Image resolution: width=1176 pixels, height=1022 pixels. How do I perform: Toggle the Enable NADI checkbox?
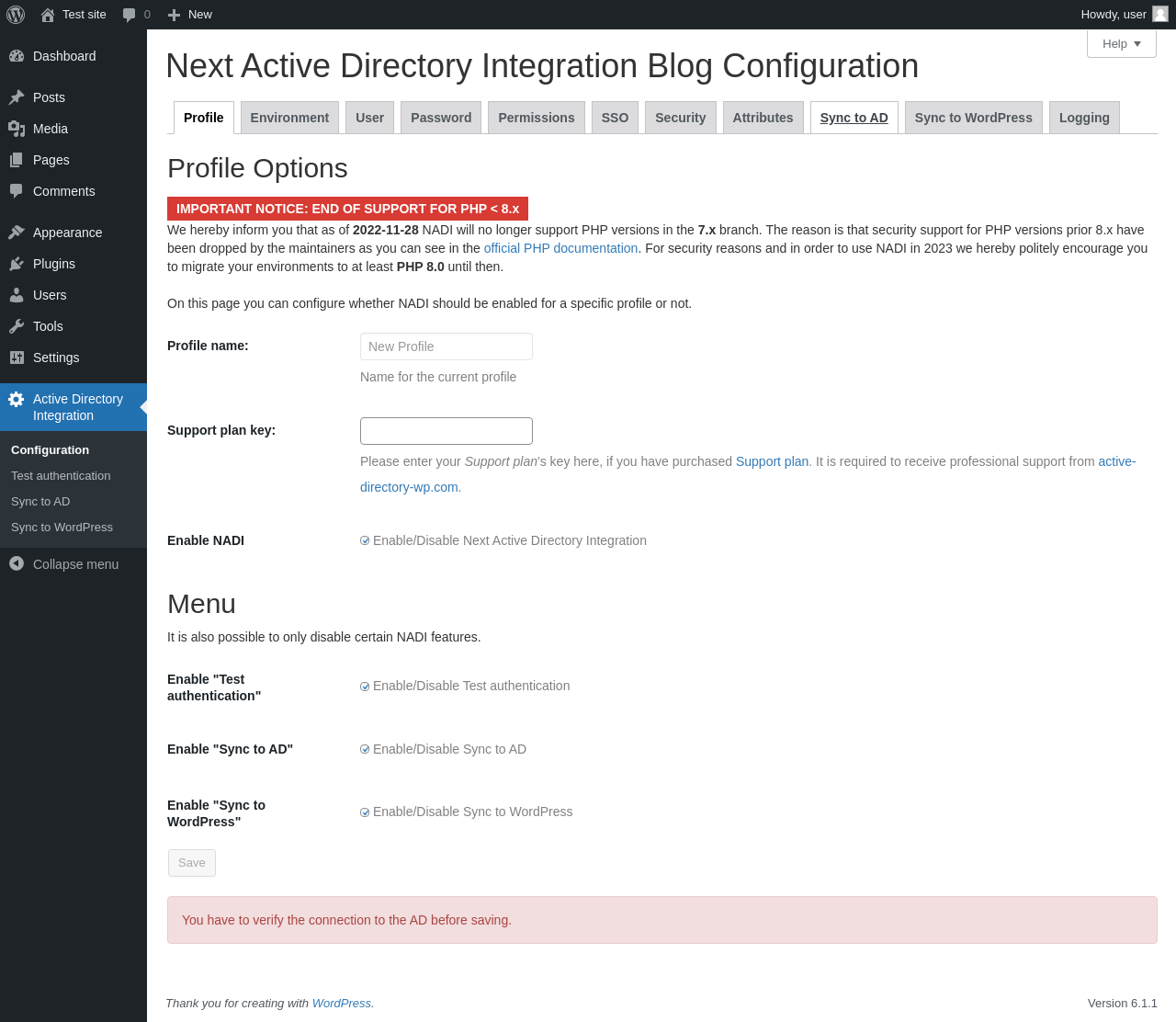point(365,541)
